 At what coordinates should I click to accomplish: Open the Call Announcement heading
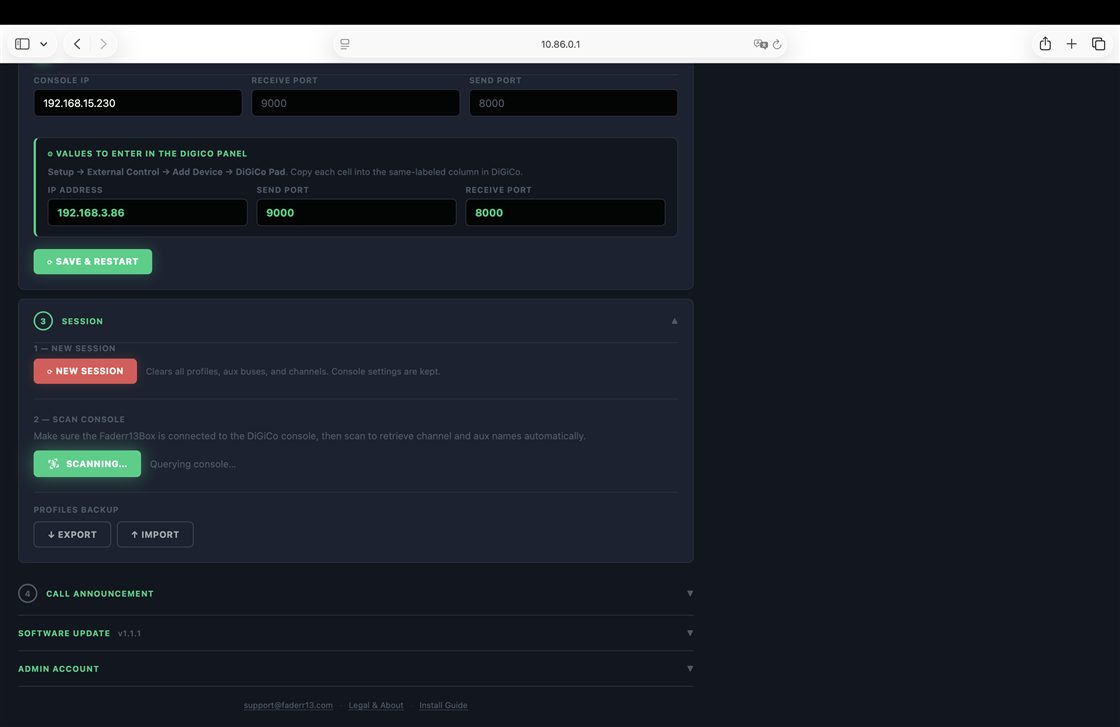click(100, 593)
